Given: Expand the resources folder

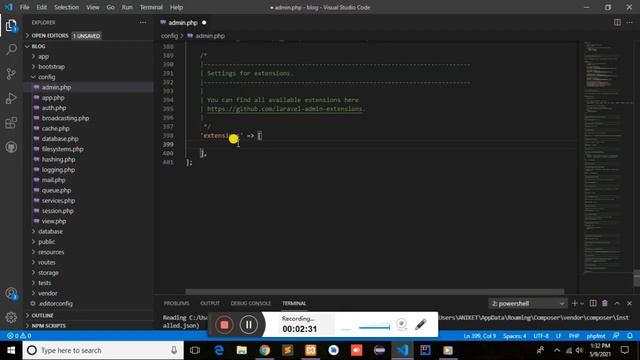Looking at the screenshot, I should coord(51,252).
